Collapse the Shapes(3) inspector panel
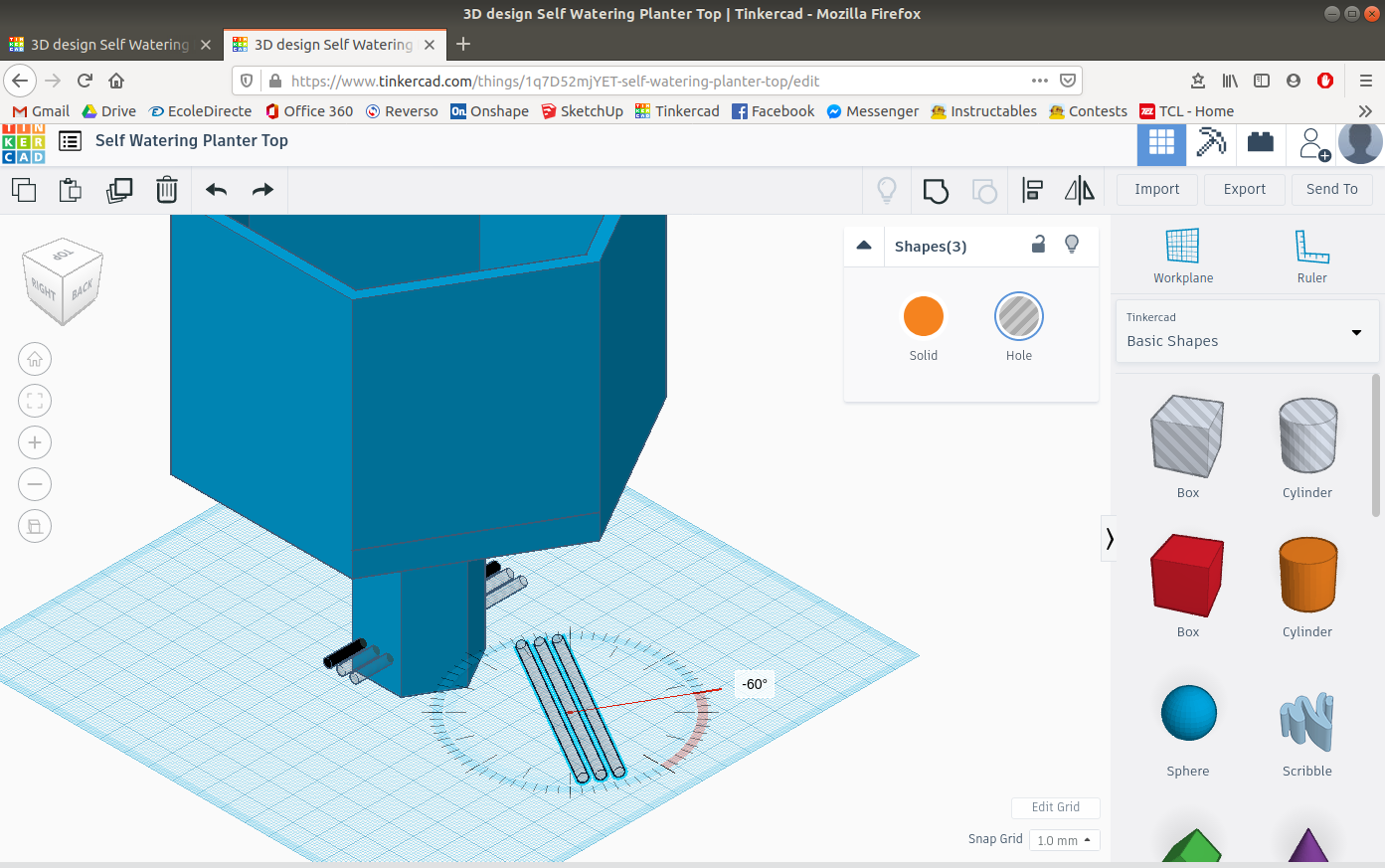The image size is (1385, 868). (x=863, y=245)
